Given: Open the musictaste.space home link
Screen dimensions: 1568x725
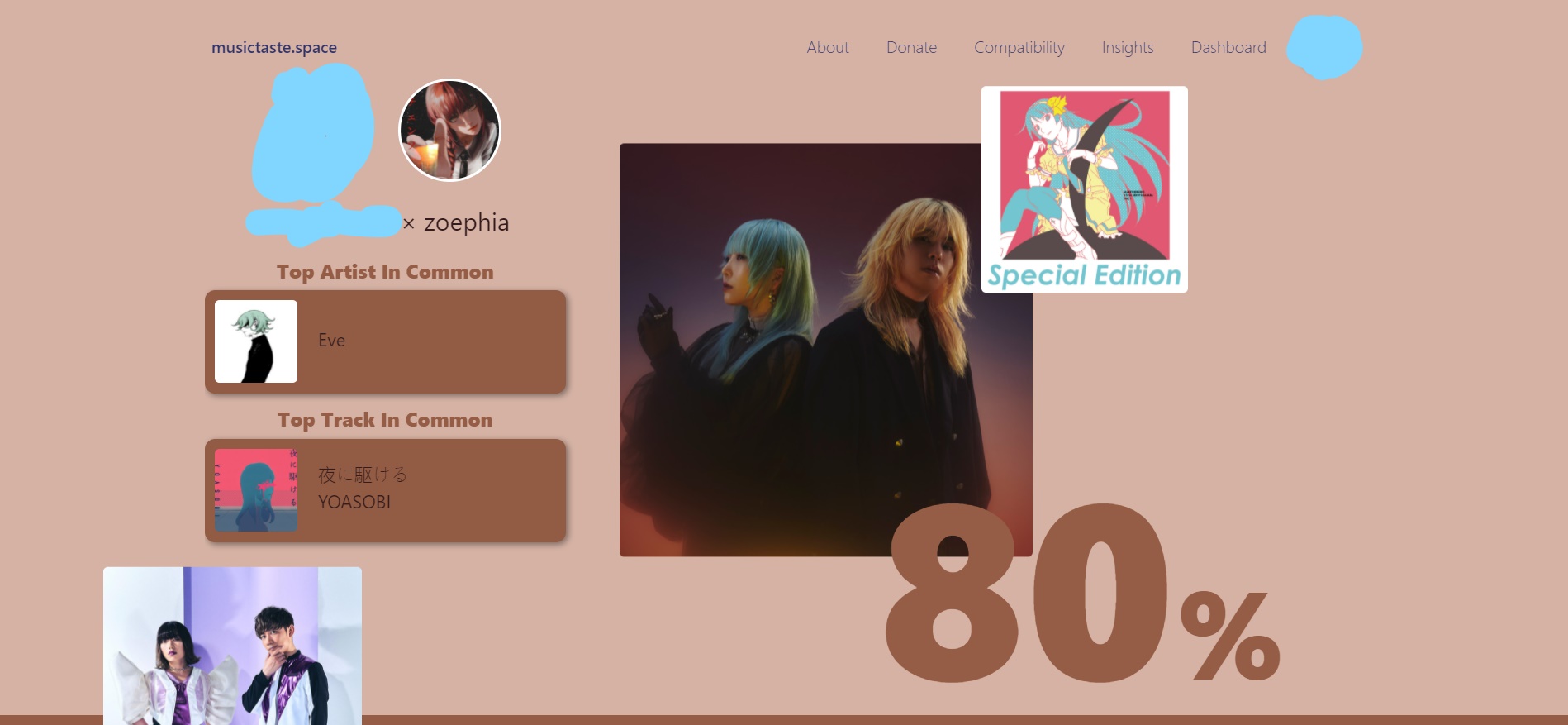Looking at the screenshot, I should coord(274,47).
